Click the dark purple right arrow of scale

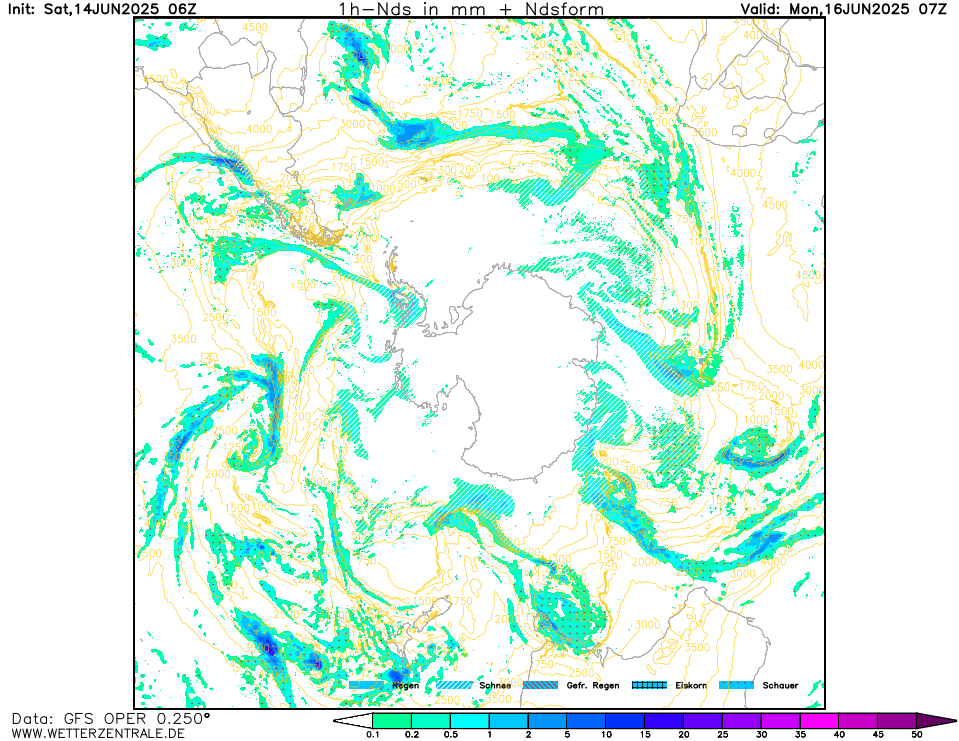point(936,721)
